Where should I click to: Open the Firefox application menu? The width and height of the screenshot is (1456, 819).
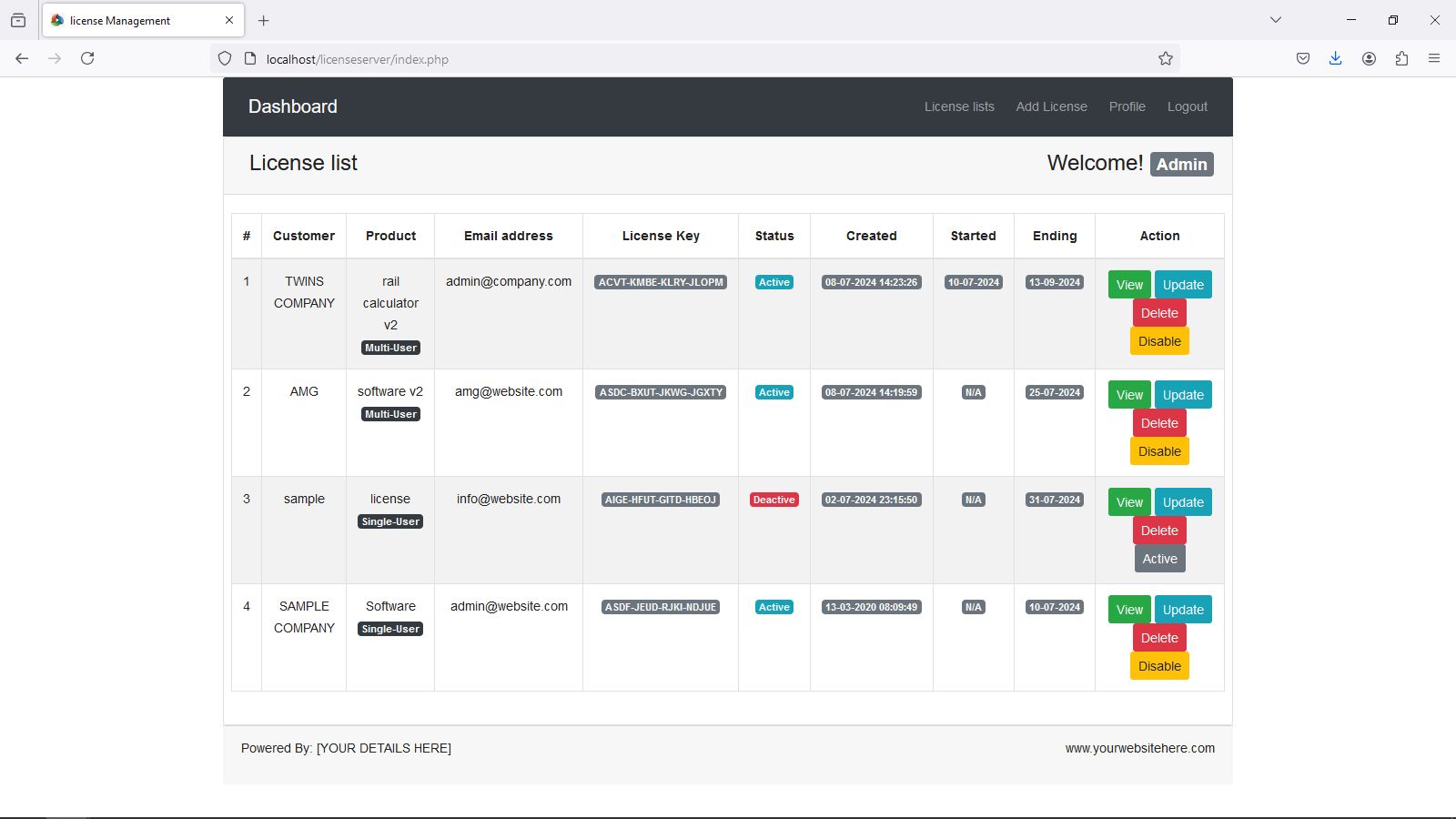pyautogui.click(x=1434, y=58)
